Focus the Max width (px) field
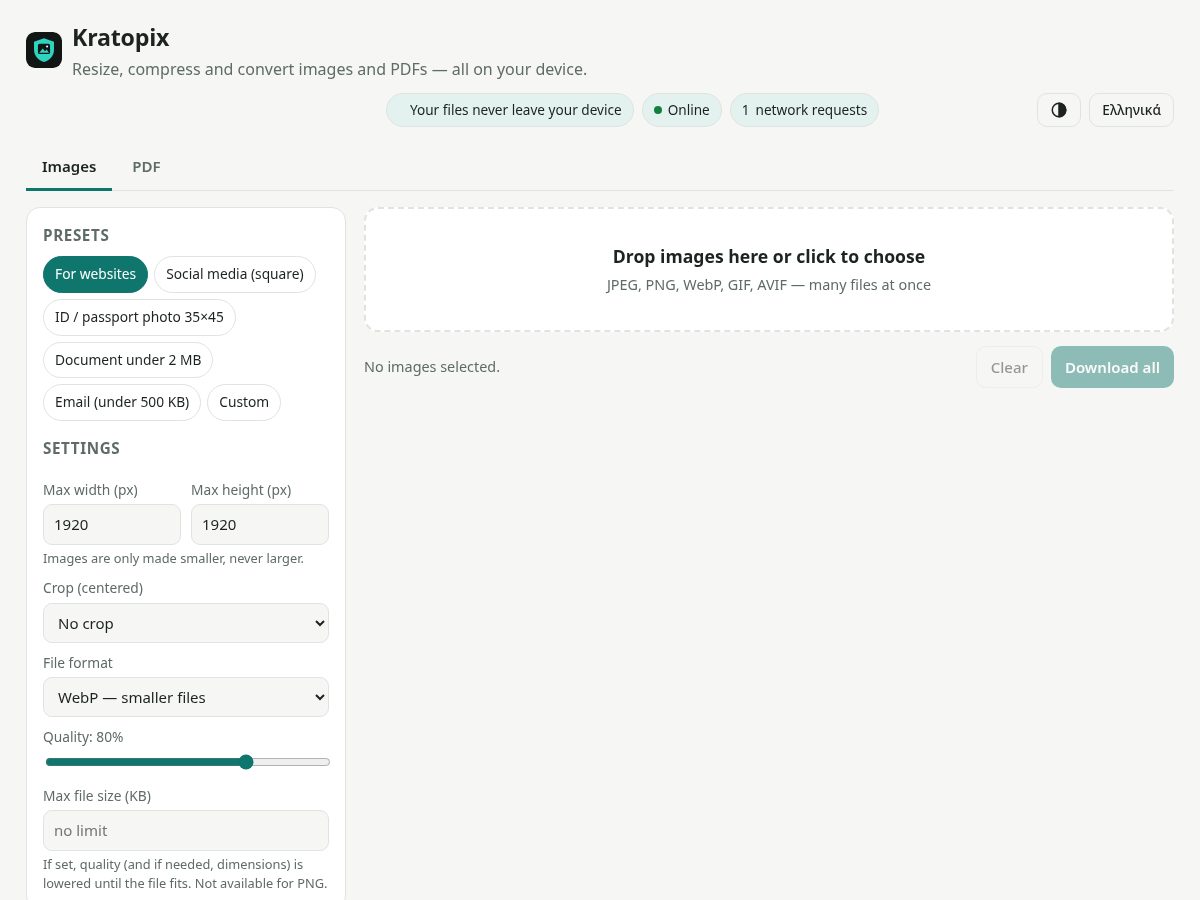 point(112,525)
